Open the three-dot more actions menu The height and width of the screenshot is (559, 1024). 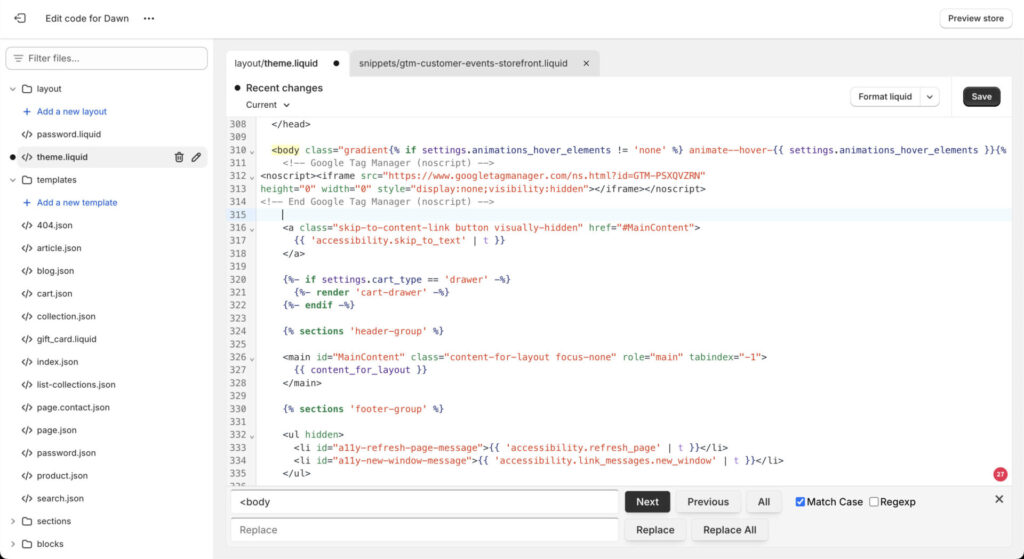(x=149, y=18)
